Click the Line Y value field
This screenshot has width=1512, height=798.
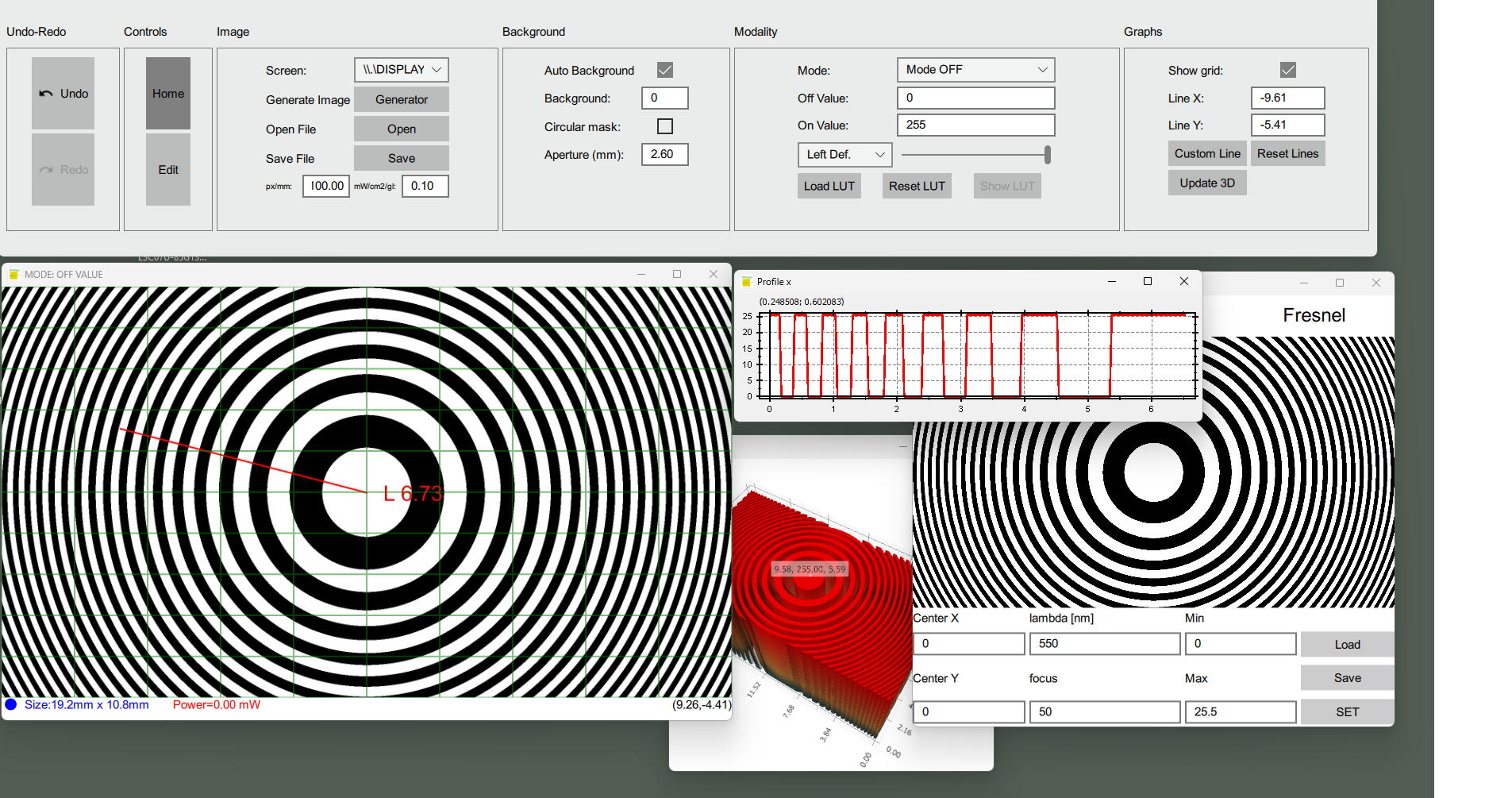coord(1288,125)
